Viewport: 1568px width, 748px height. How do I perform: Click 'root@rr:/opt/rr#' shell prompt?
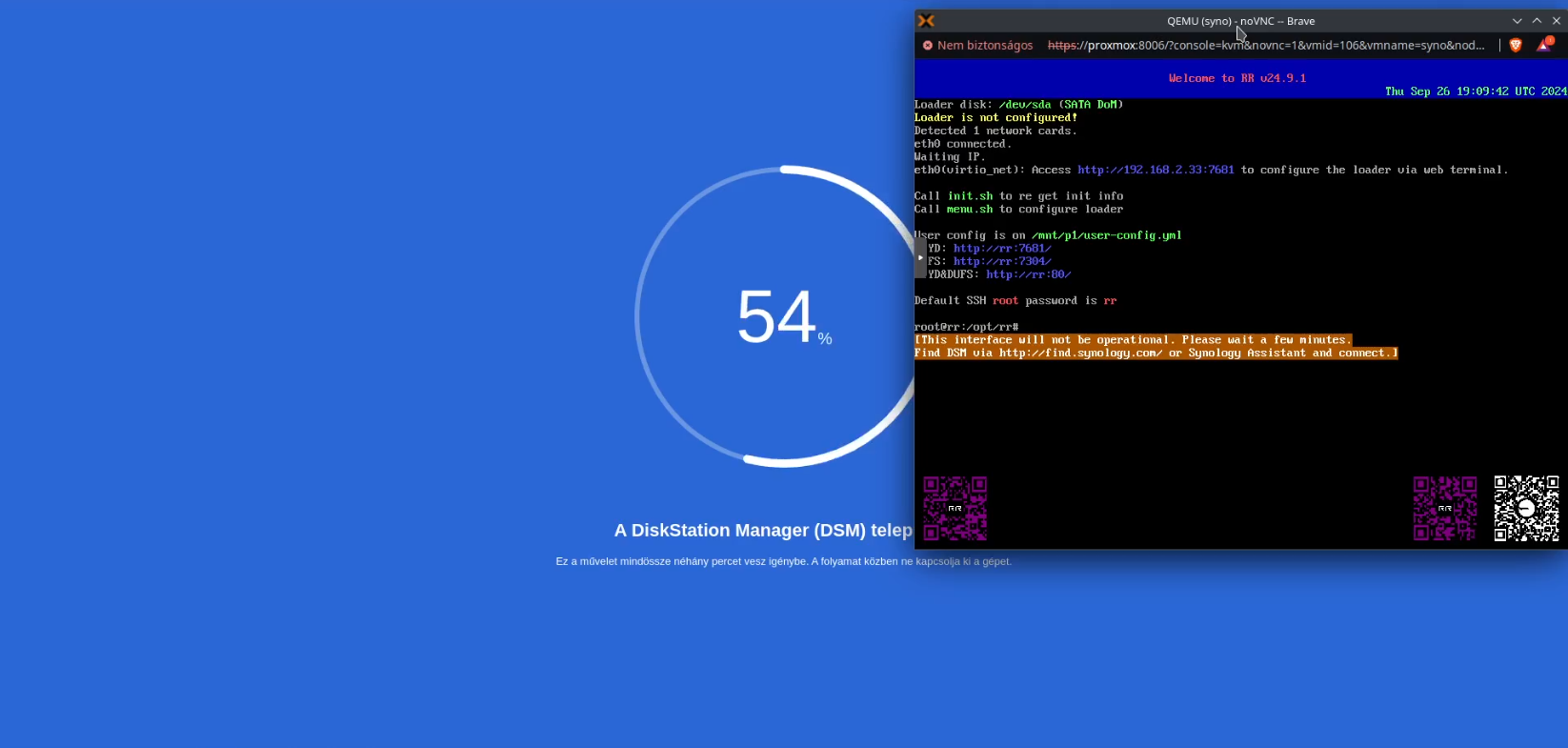point(966,327)
